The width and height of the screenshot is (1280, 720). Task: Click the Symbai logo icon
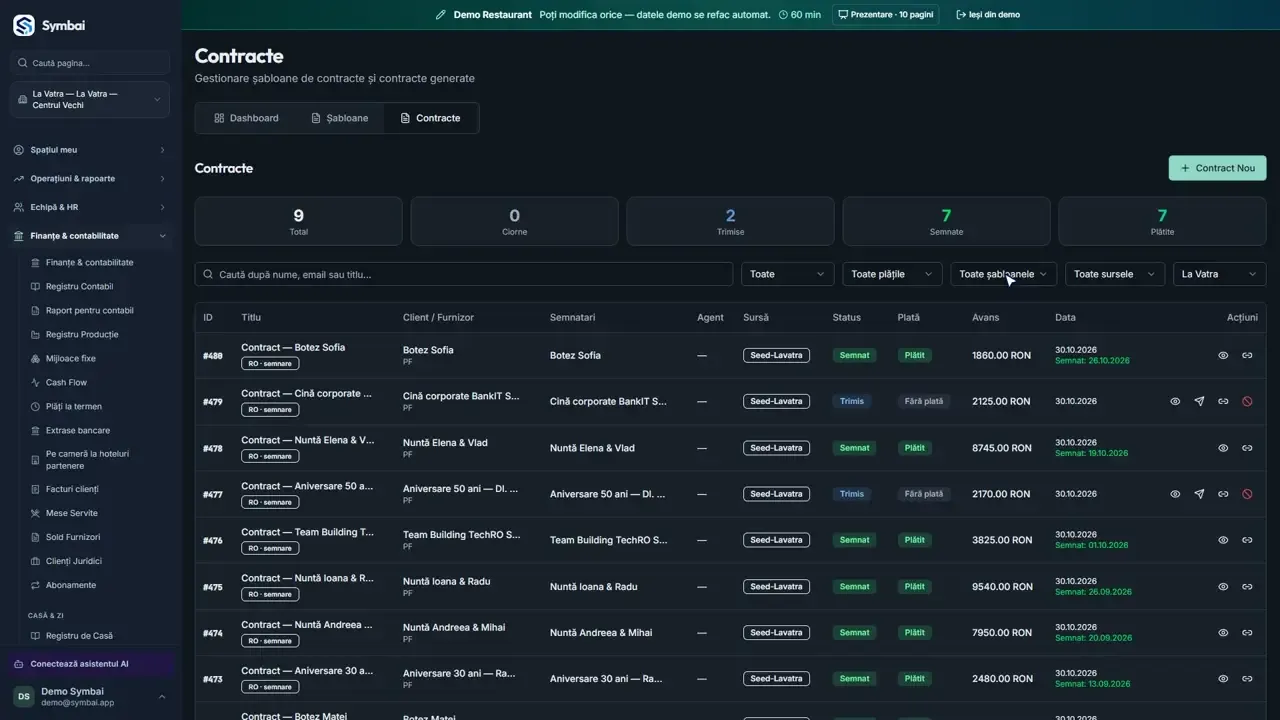[24, 26]
